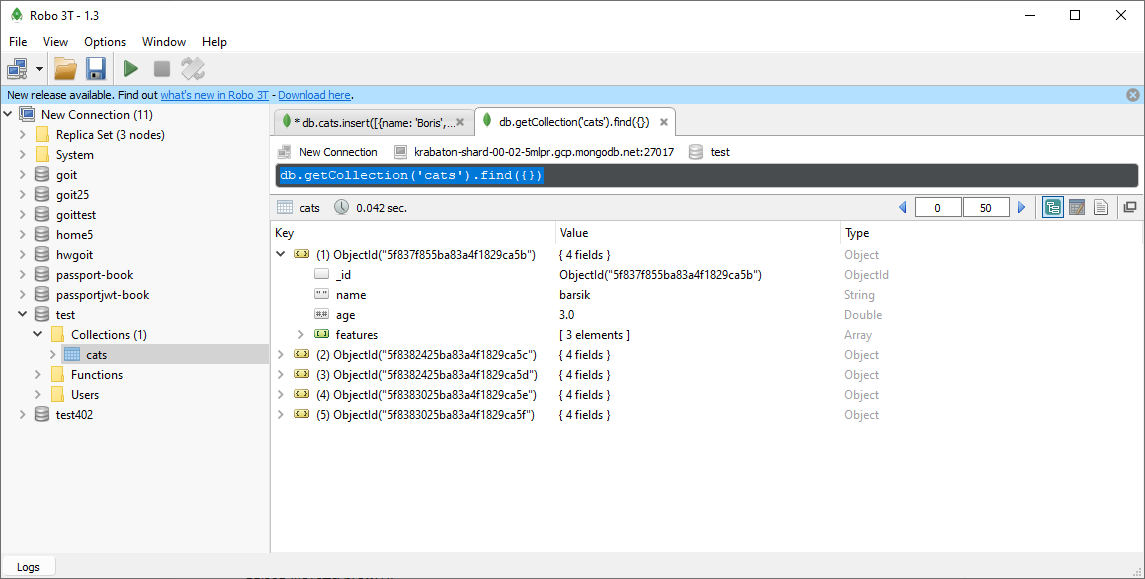The image size is (1145, 579).
Task: Click the Download here link
Action: click(x=315, y=95)
